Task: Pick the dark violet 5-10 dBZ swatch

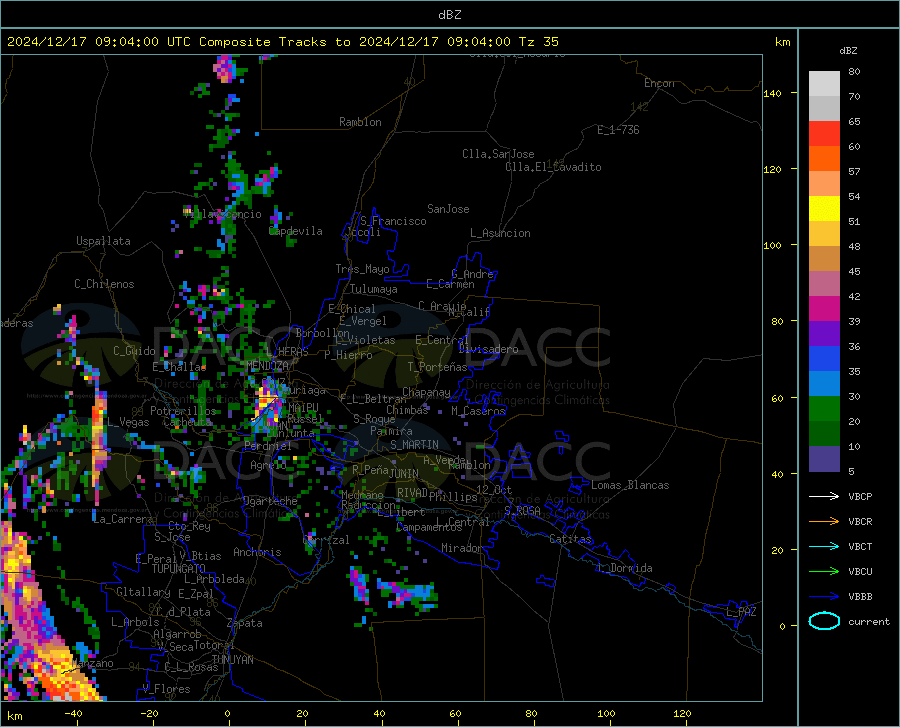Action: (824, 459)
